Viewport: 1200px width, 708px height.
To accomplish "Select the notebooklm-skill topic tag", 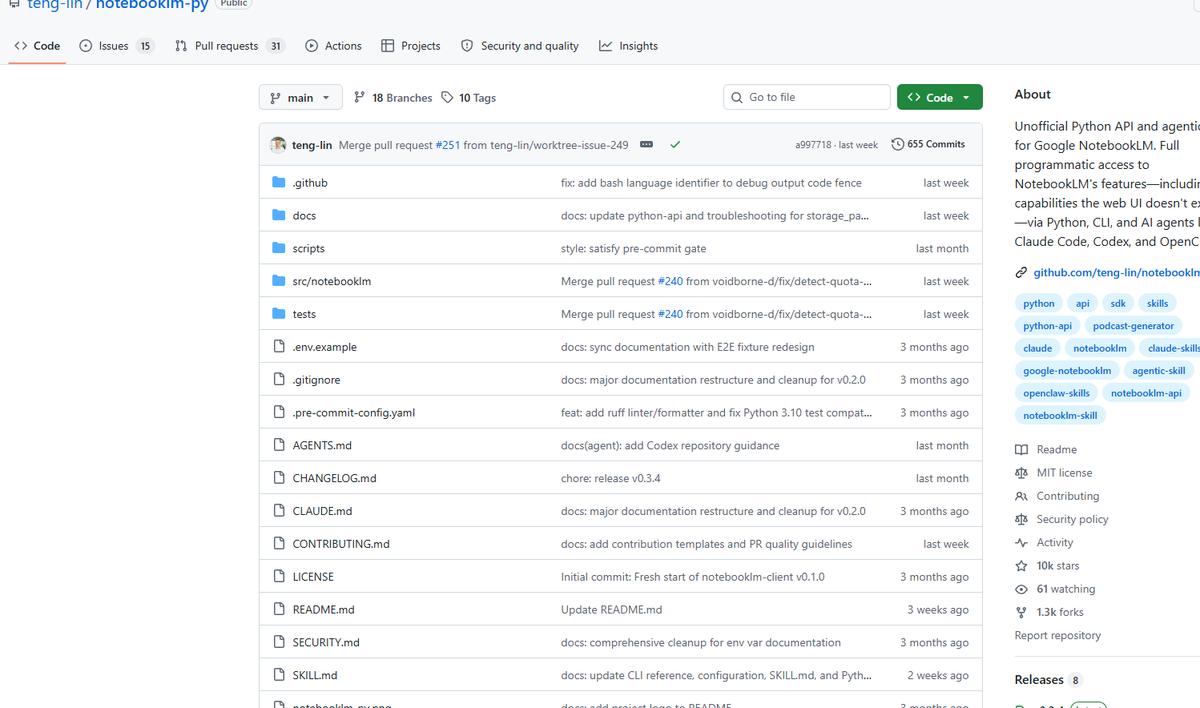I will click(1060, 416).
